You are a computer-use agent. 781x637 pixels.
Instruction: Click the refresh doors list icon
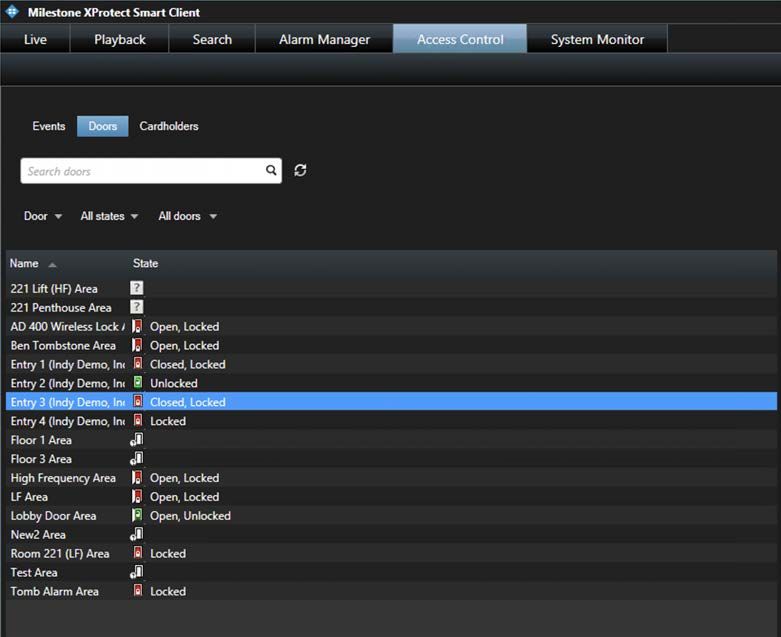(x=300, y=170)
